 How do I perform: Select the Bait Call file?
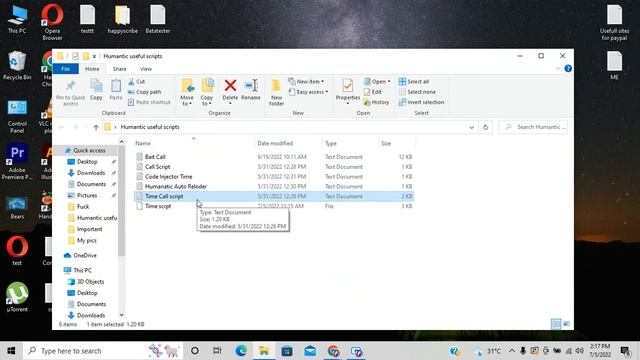274,157
